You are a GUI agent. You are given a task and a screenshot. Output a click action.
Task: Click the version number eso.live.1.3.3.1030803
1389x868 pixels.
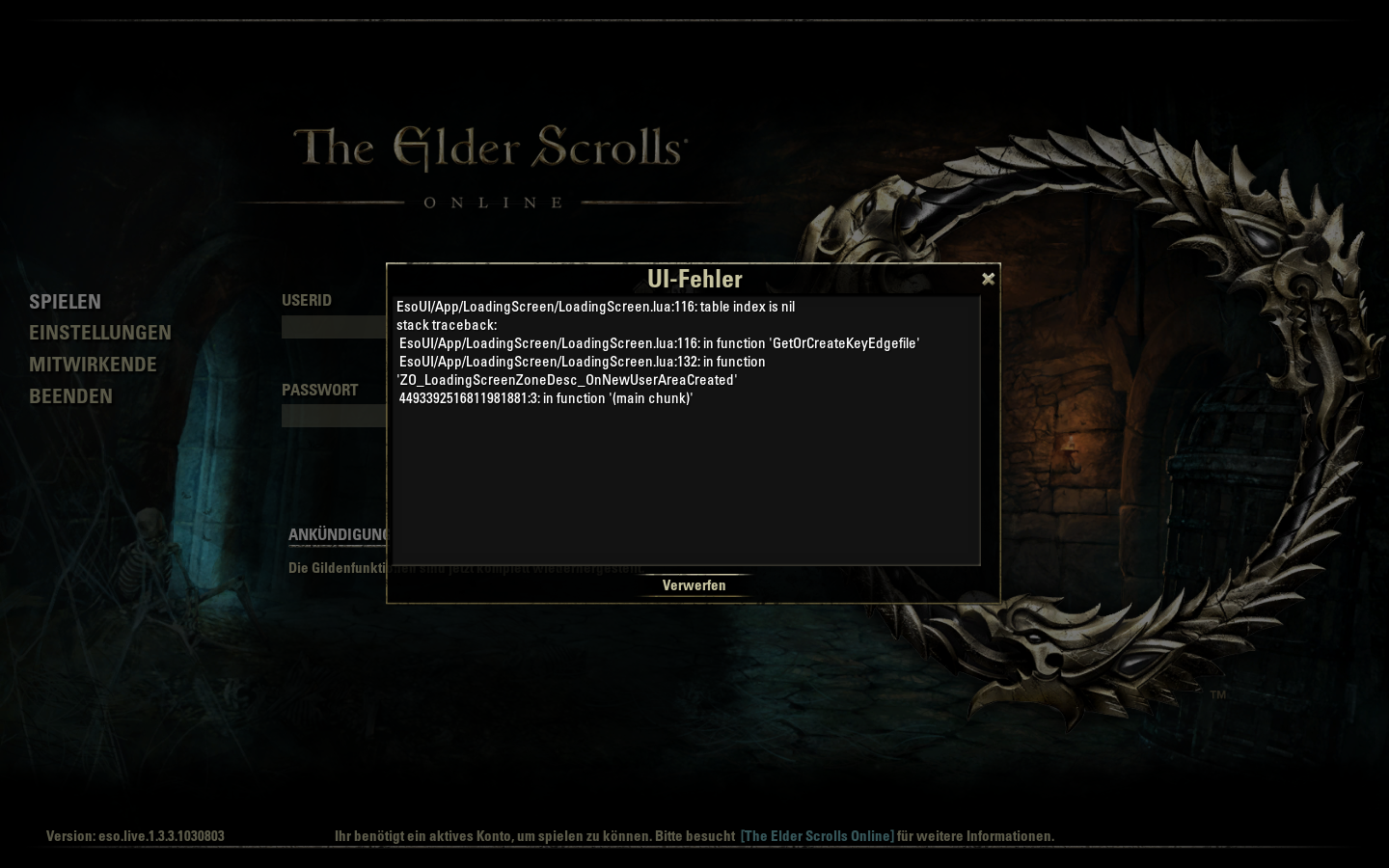135,836
